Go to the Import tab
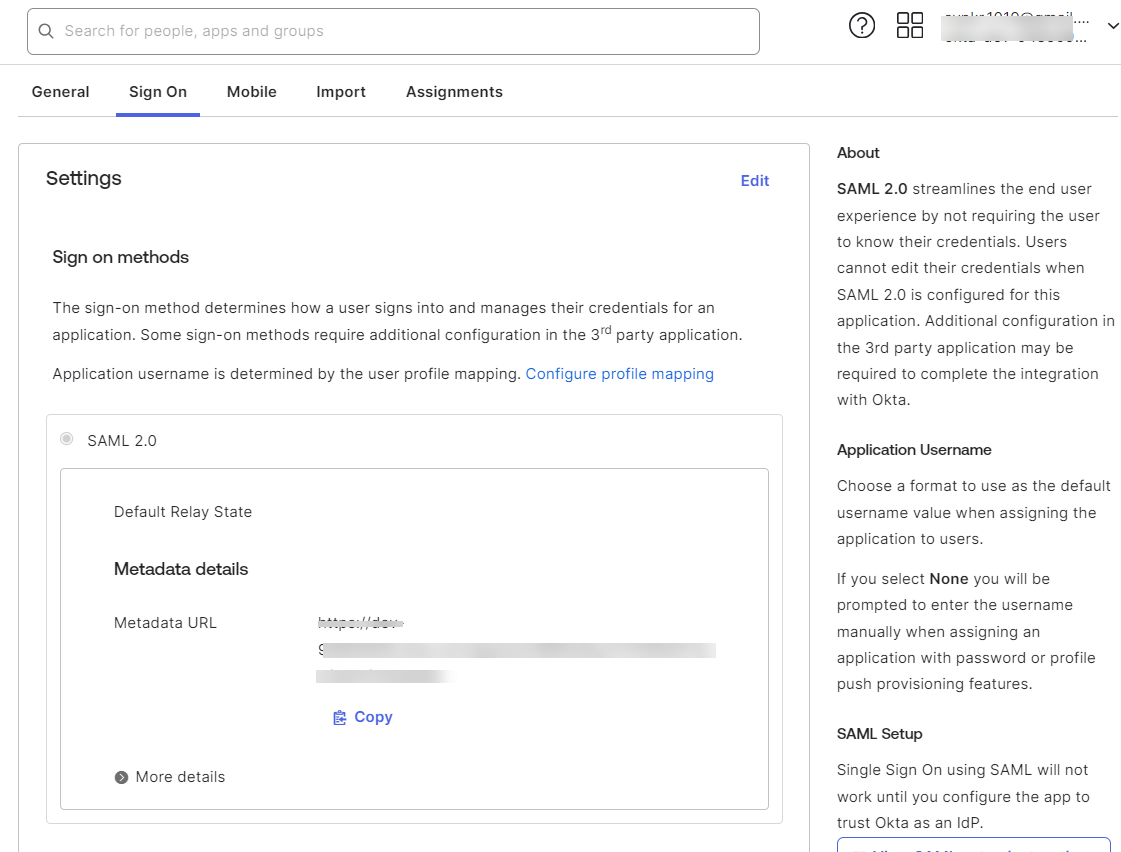The image size is (1121, 852). coord(341,92)
